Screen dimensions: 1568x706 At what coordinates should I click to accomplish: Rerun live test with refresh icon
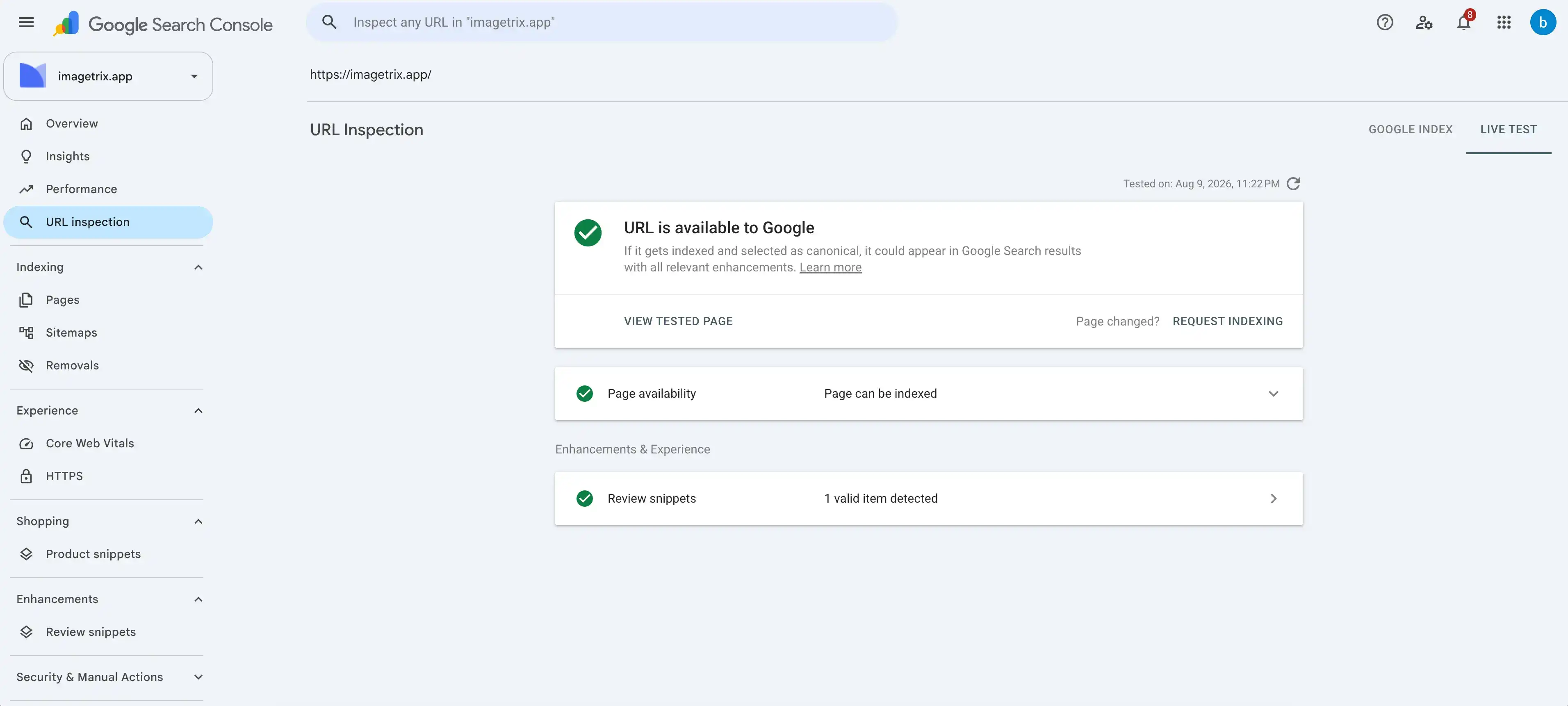coord(1294,184)
